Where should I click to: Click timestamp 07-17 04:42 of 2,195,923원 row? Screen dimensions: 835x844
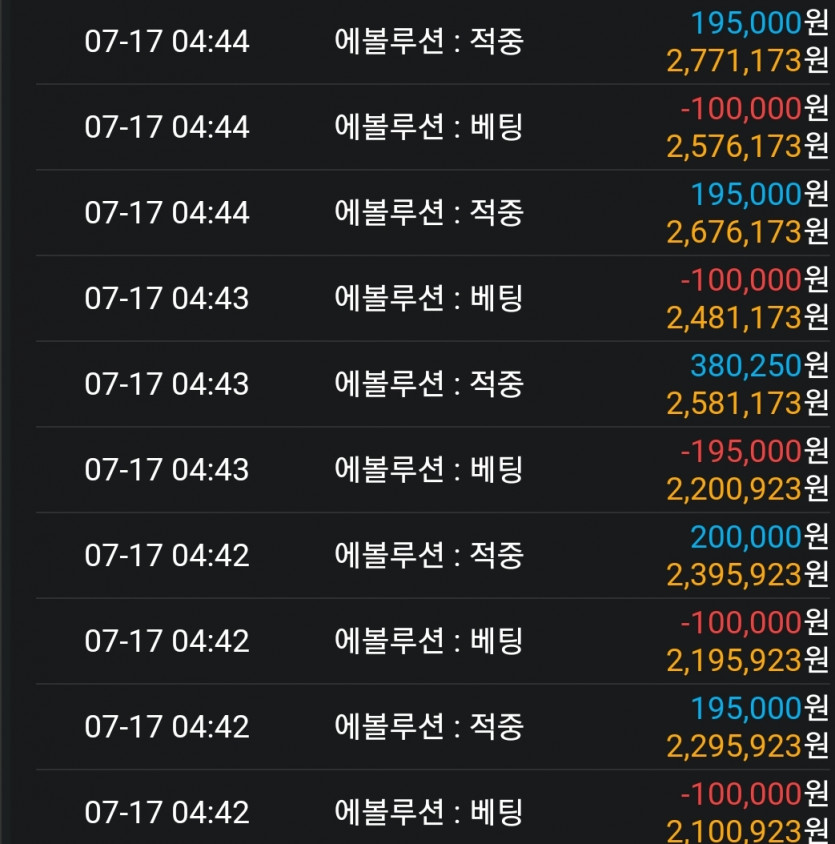[167, 641]
